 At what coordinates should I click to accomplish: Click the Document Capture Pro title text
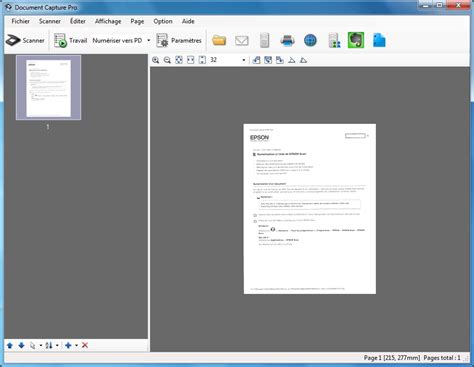coord(46,7)
